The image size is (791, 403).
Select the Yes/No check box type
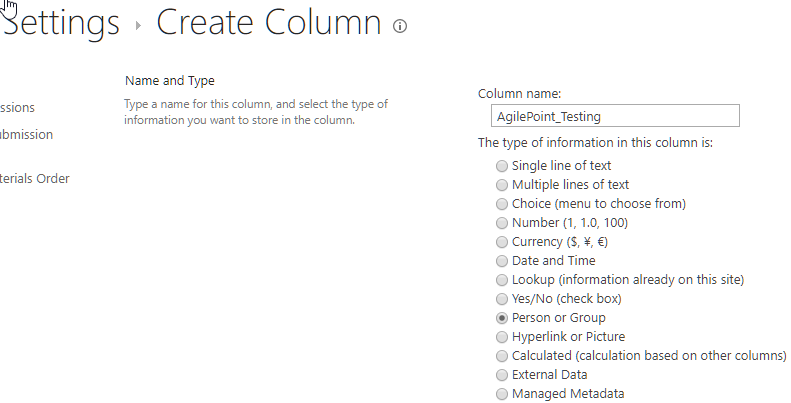pyautogui.click(x=502, y=299)
